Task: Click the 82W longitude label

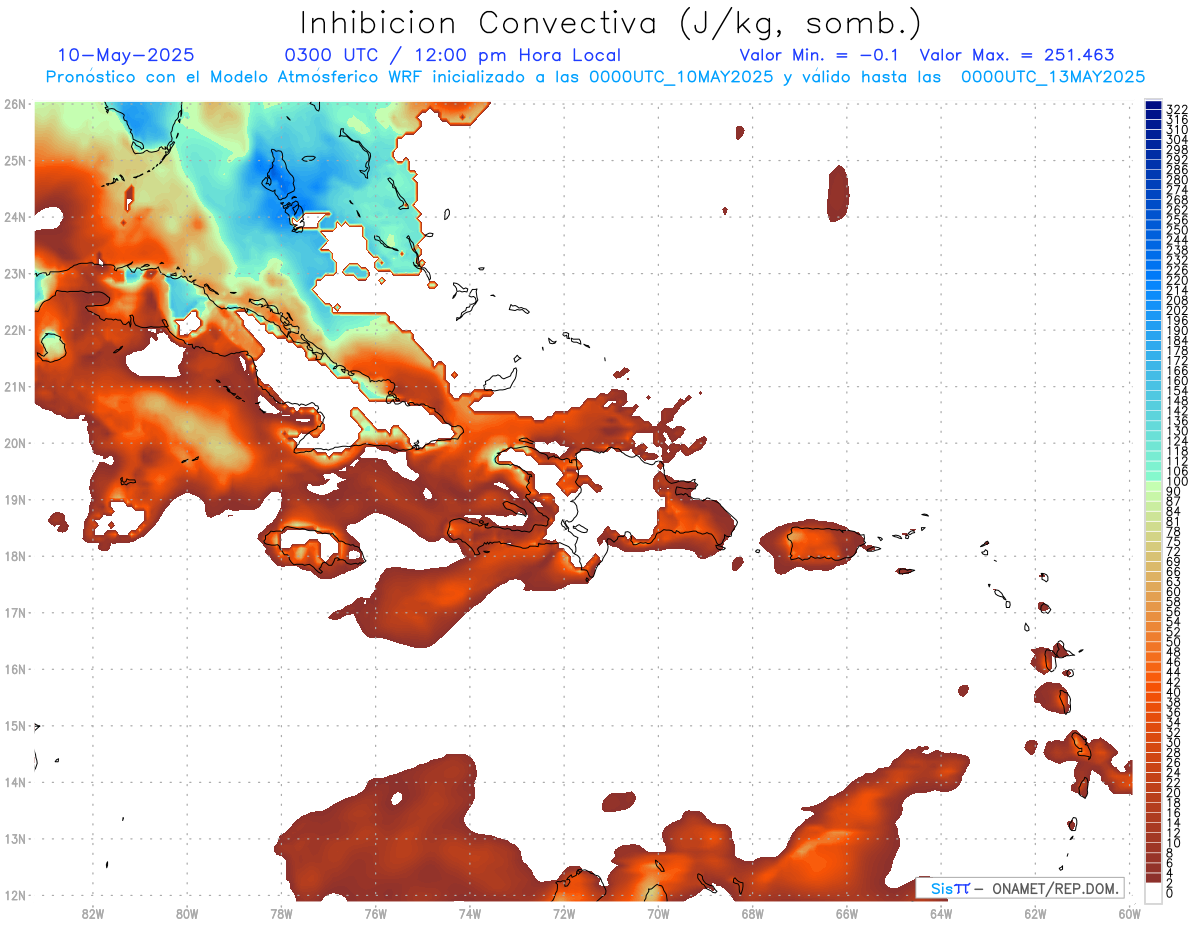Action: (x=92, y=913)
